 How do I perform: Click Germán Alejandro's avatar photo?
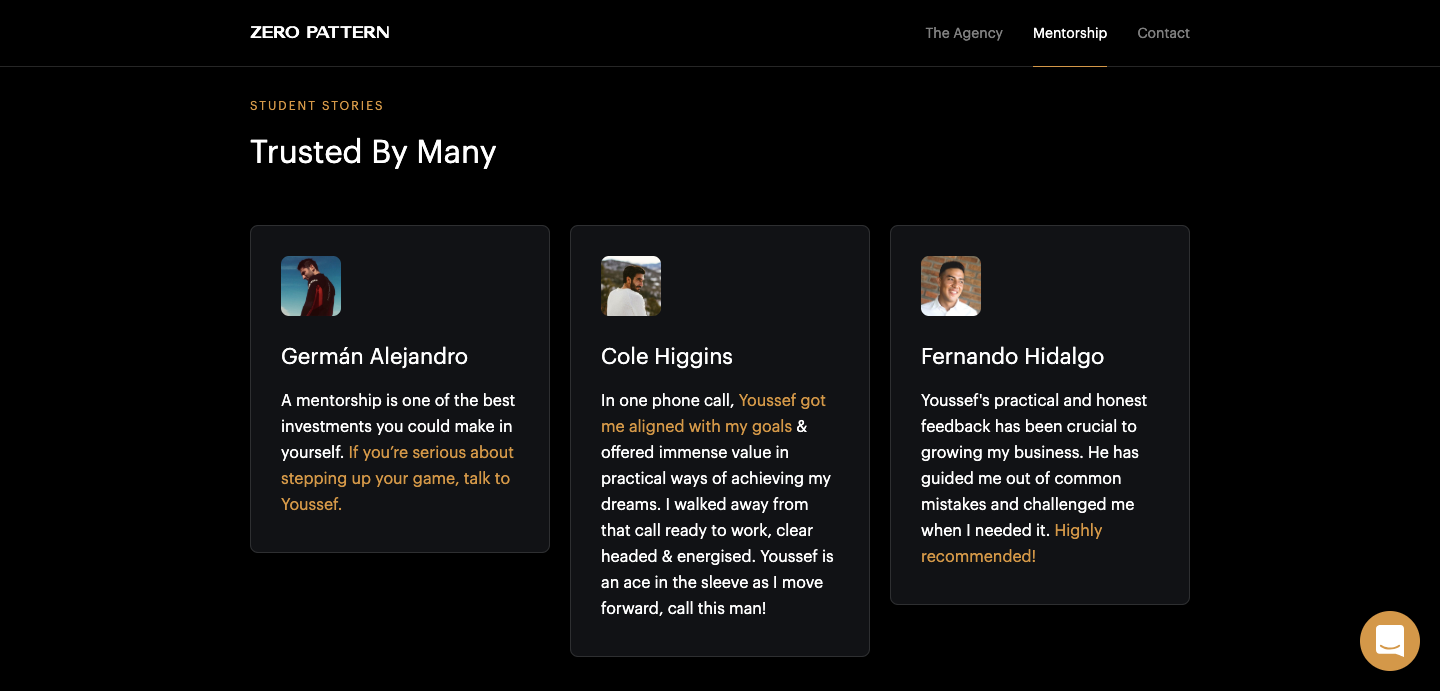(x=311, y=286)
